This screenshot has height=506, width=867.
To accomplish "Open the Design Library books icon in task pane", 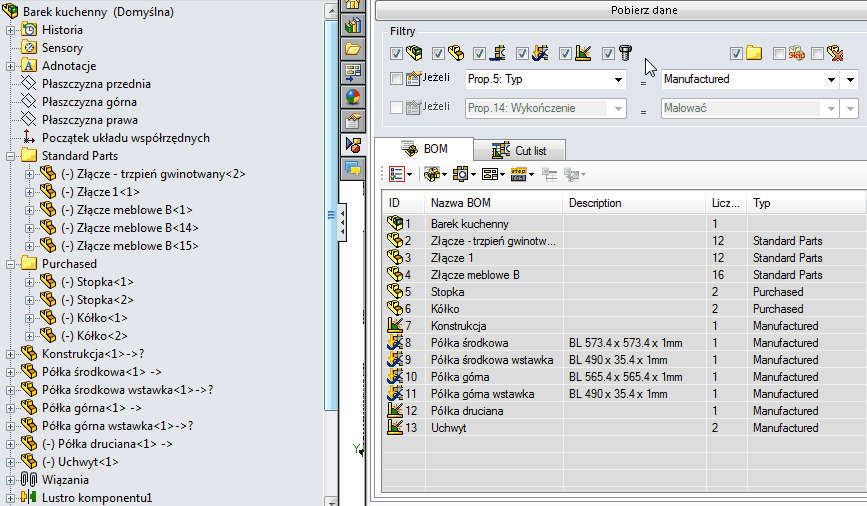I will pyautogui.click(x=353, y=25).
